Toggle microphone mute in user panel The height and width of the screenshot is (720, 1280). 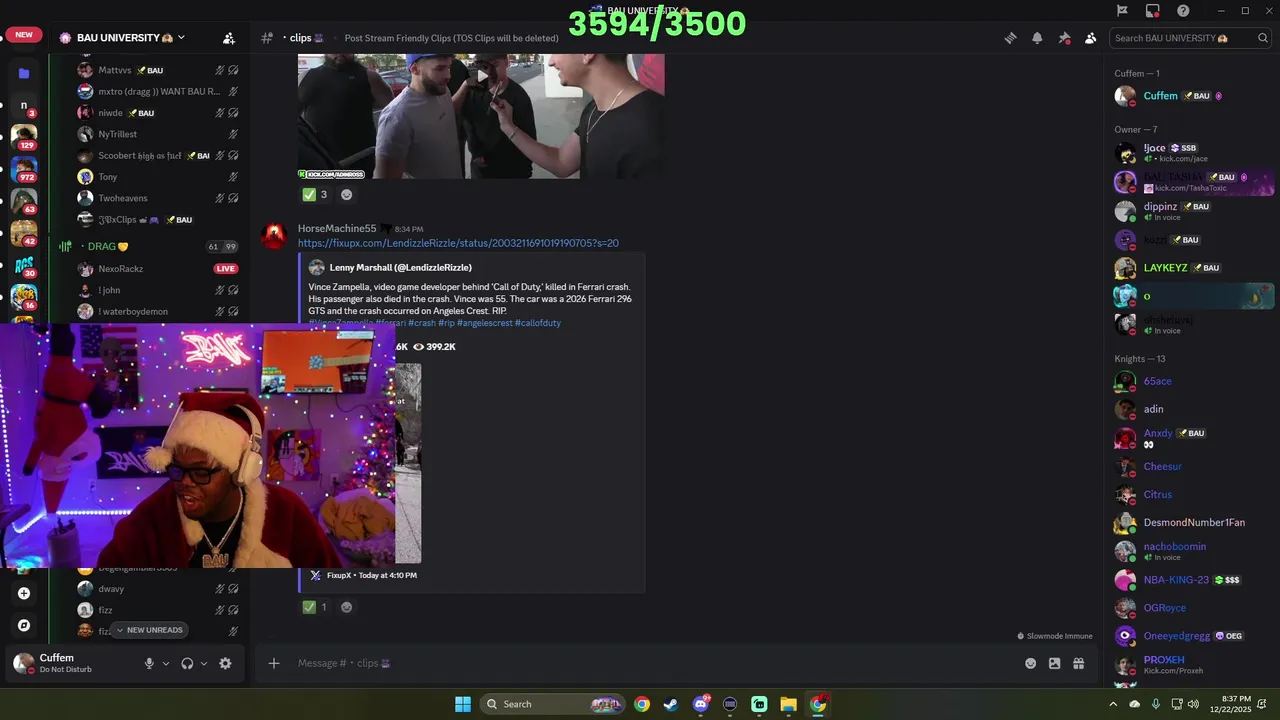click(x=149, y=663)
